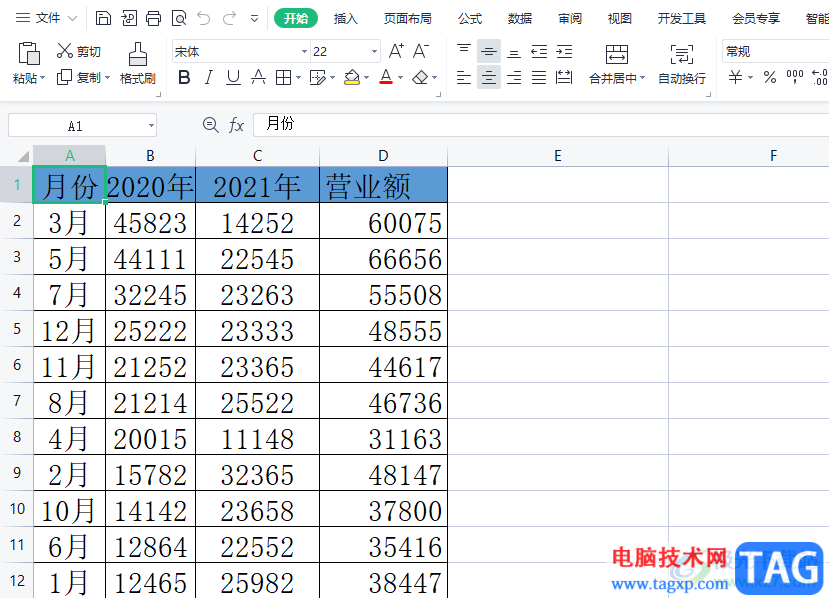Click the Save icon in quick toolbar

click(103, 19)
